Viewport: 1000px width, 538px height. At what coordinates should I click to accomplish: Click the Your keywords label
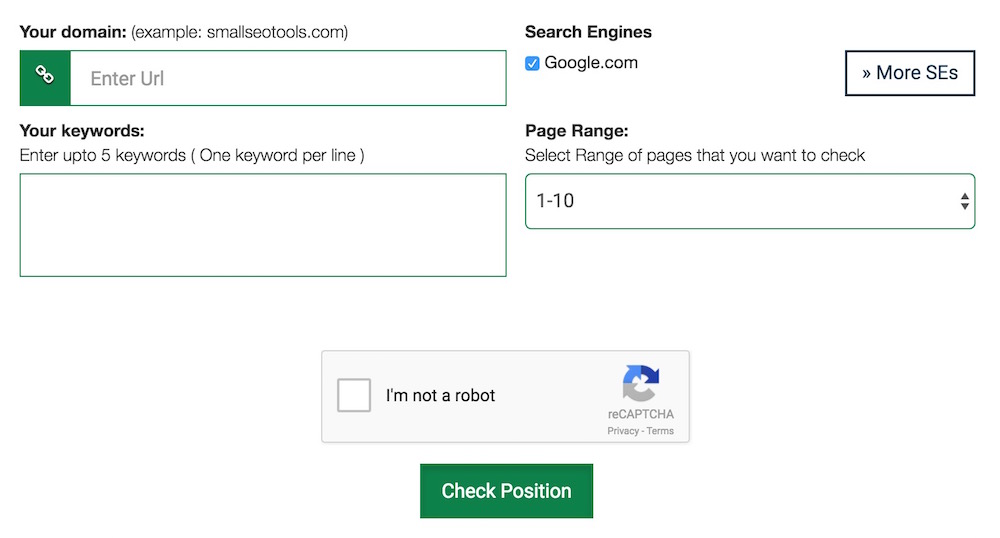pos(82,131)
